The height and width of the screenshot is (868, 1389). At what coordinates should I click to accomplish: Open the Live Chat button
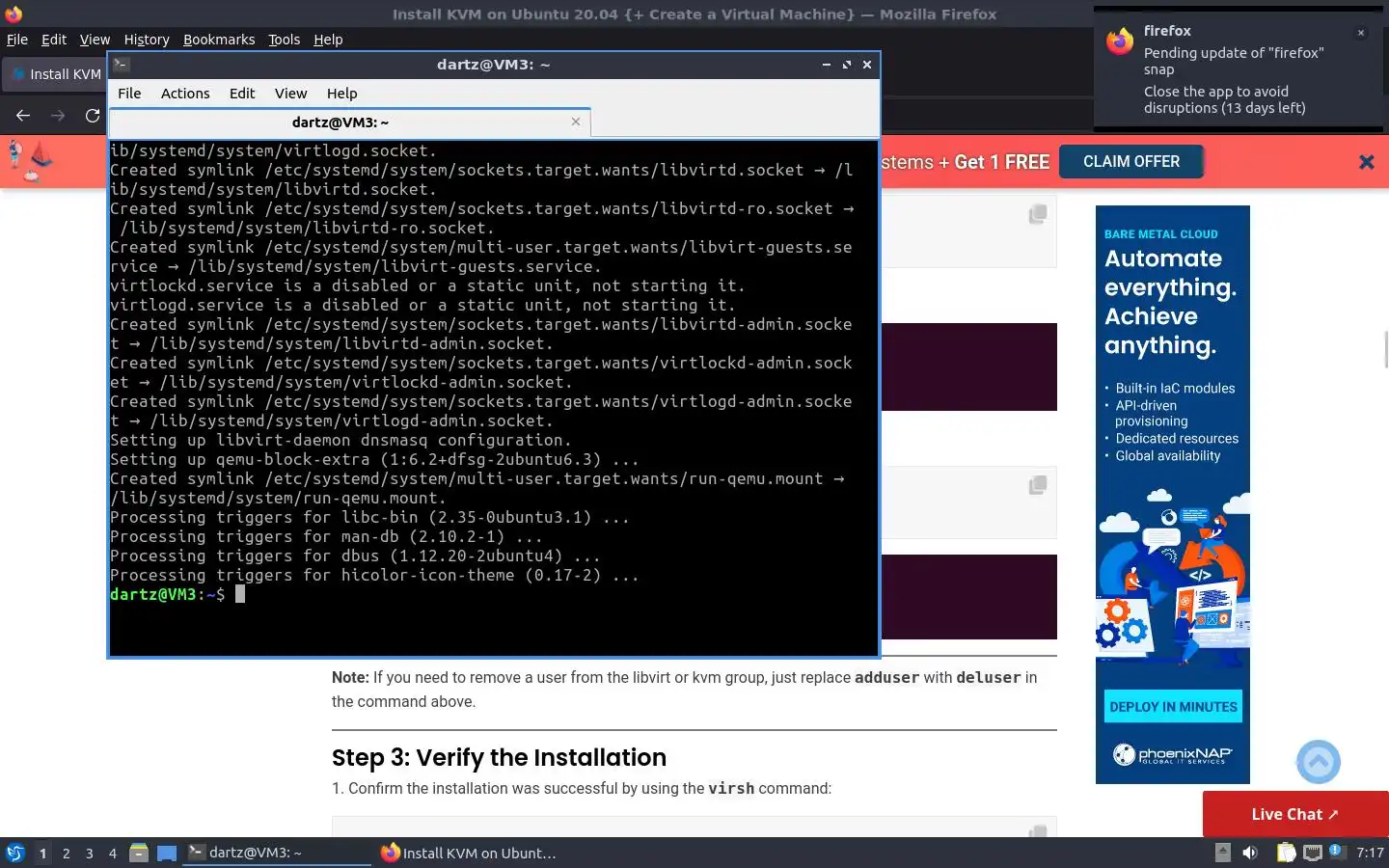(x=1295, y=814)
